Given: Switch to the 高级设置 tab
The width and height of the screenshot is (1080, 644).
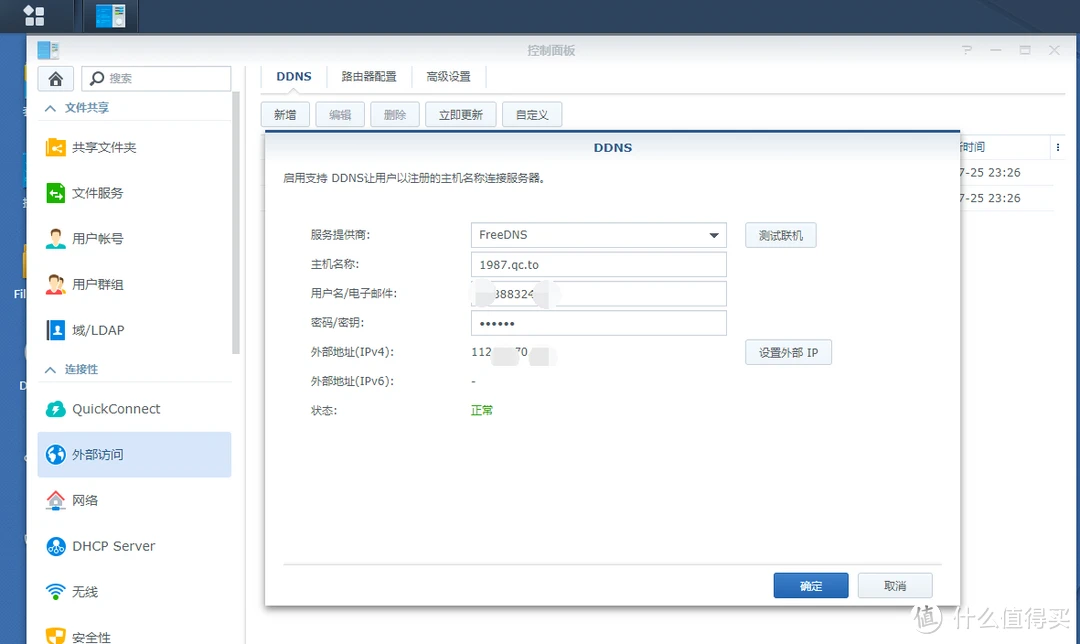Looking at the screenshot, I should 448,76.
